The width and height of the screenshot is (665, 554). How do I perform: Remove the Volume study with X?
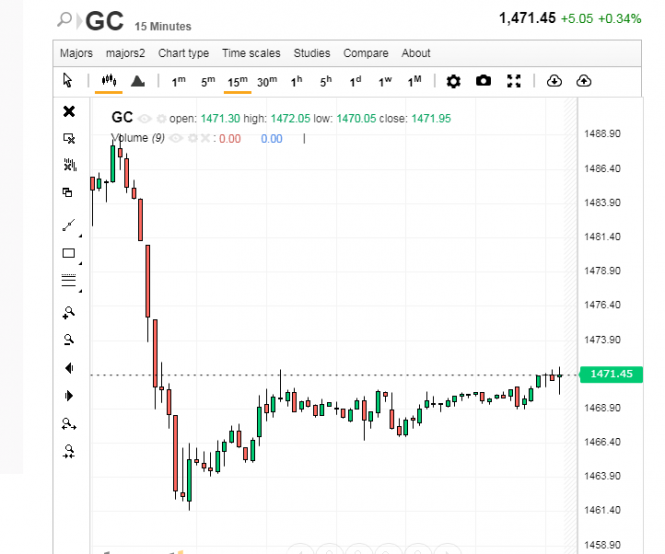(205, 138)
